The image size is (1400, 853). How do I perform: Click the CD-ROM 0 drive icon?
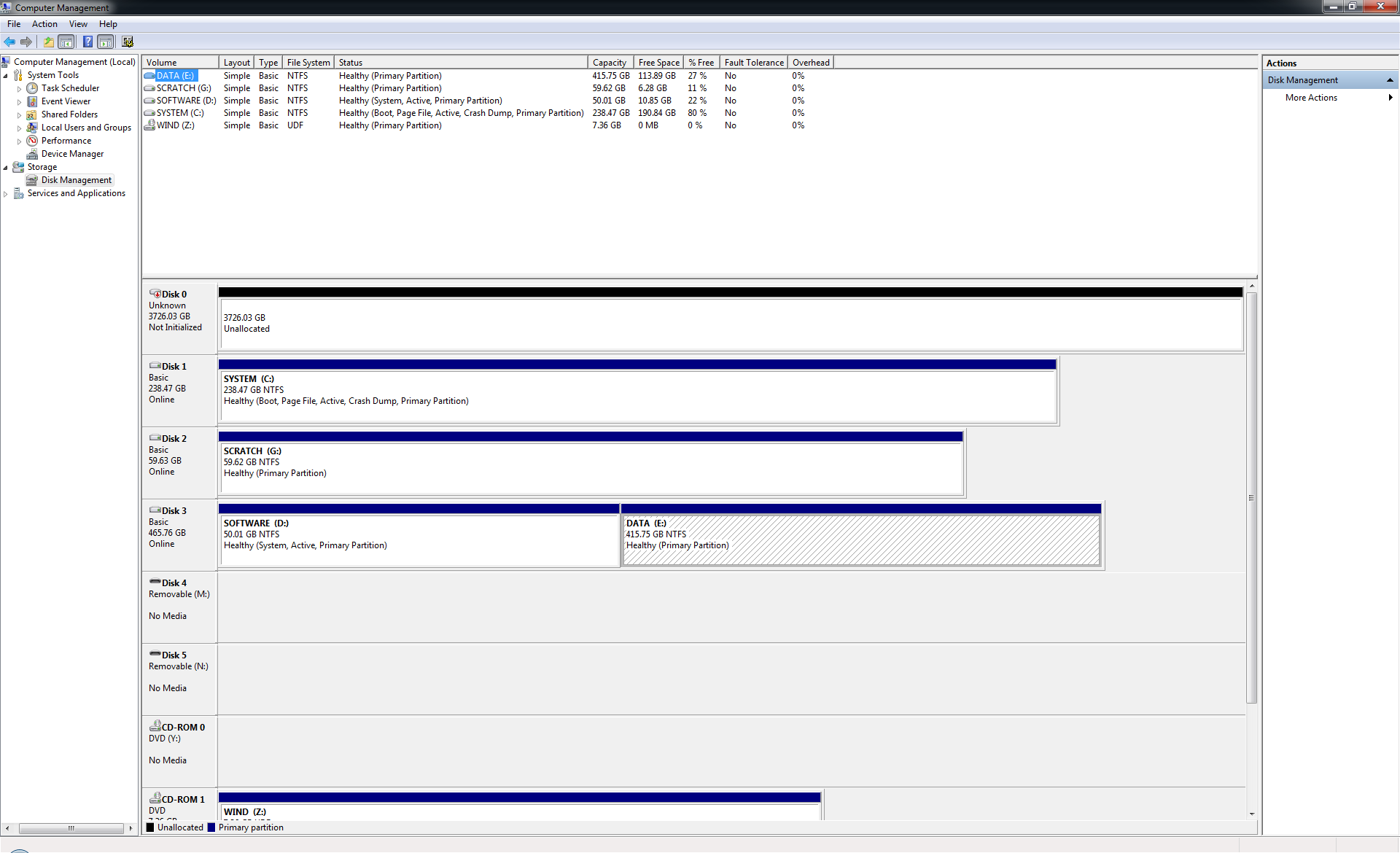pyautogui.click(x=155, y=726)
